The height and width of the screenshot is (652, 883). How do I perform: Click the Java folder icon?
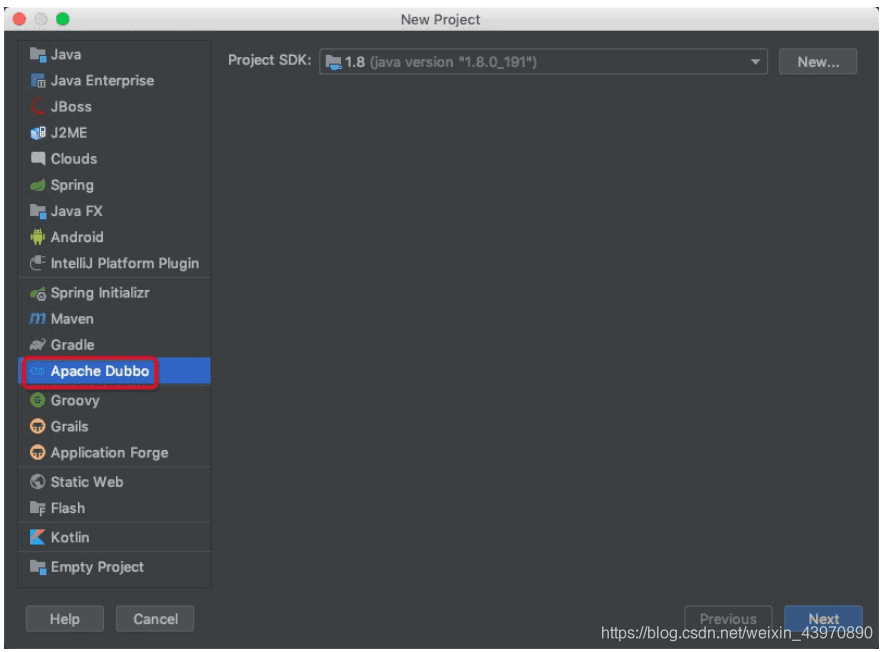point(38,55)
